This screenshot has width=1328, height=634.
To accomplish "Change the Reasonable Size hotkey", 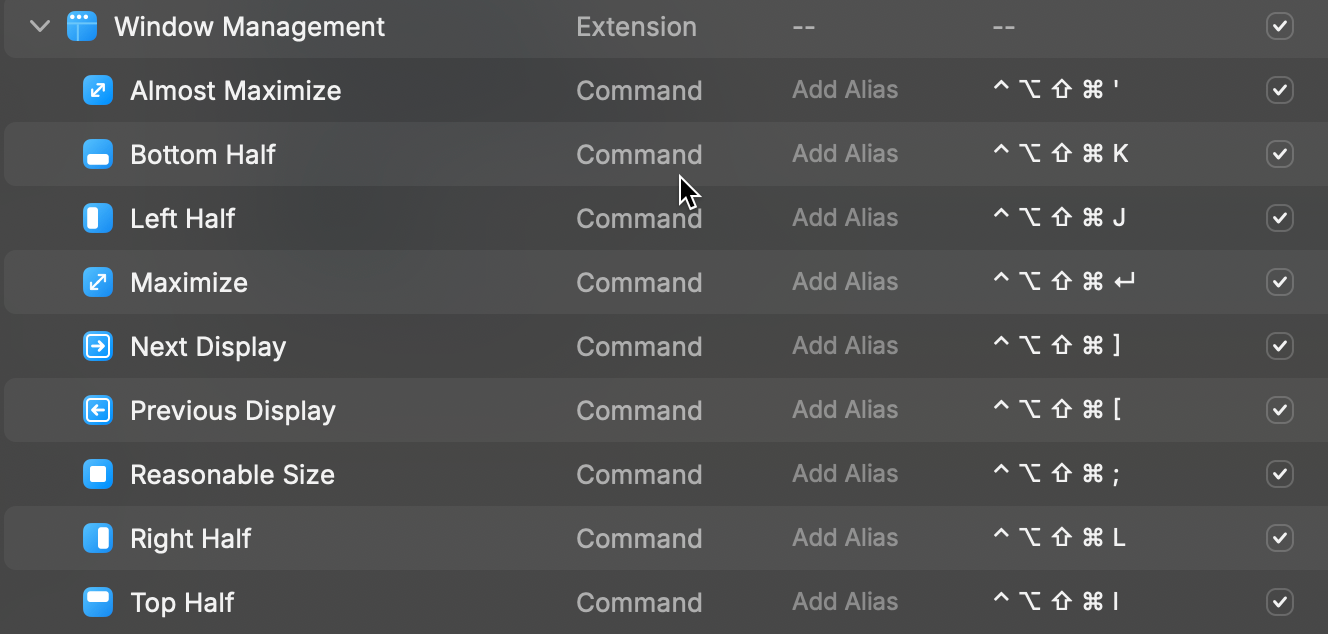I will (x=1056, y=475).
